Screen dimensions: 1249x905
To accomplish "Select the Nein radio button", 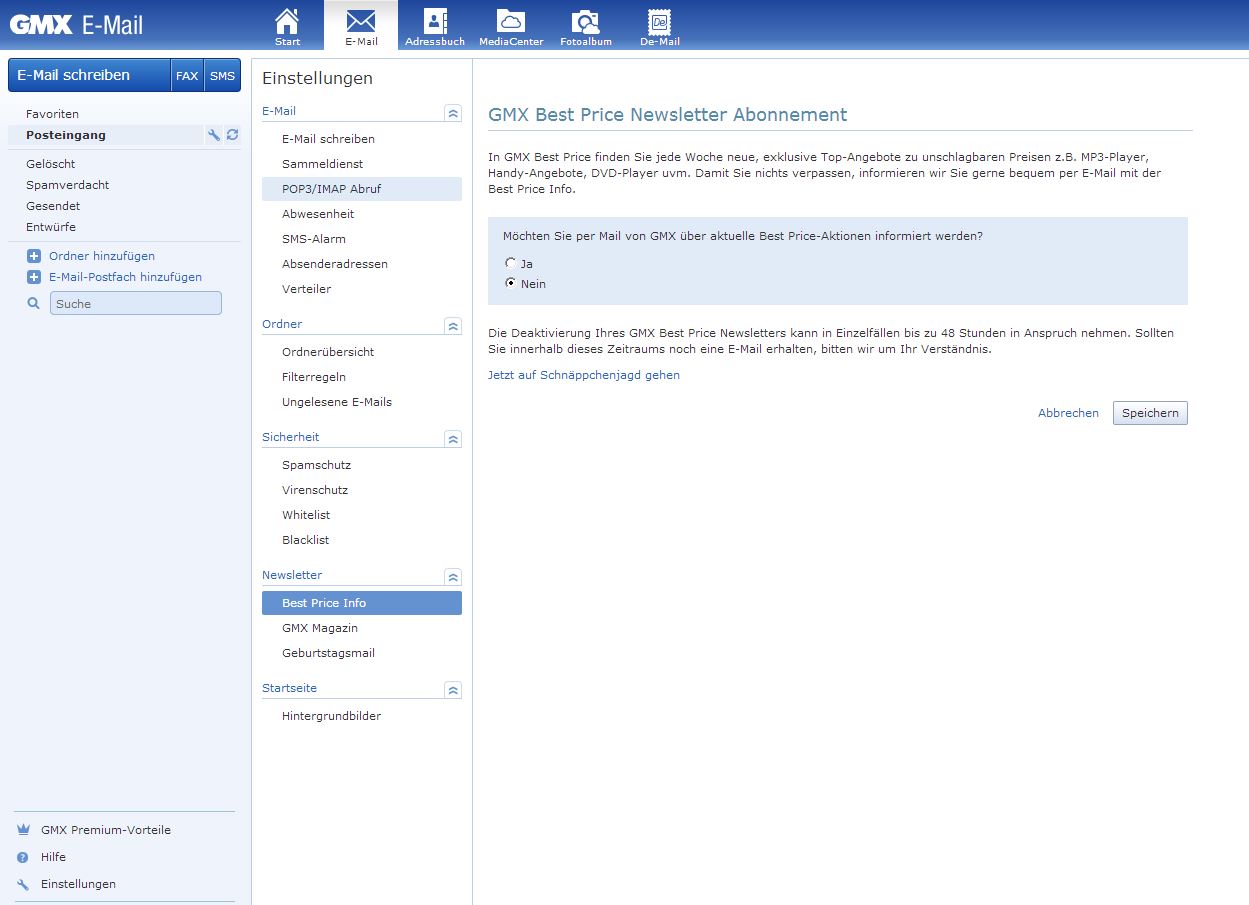I will (x=510, y=283).
